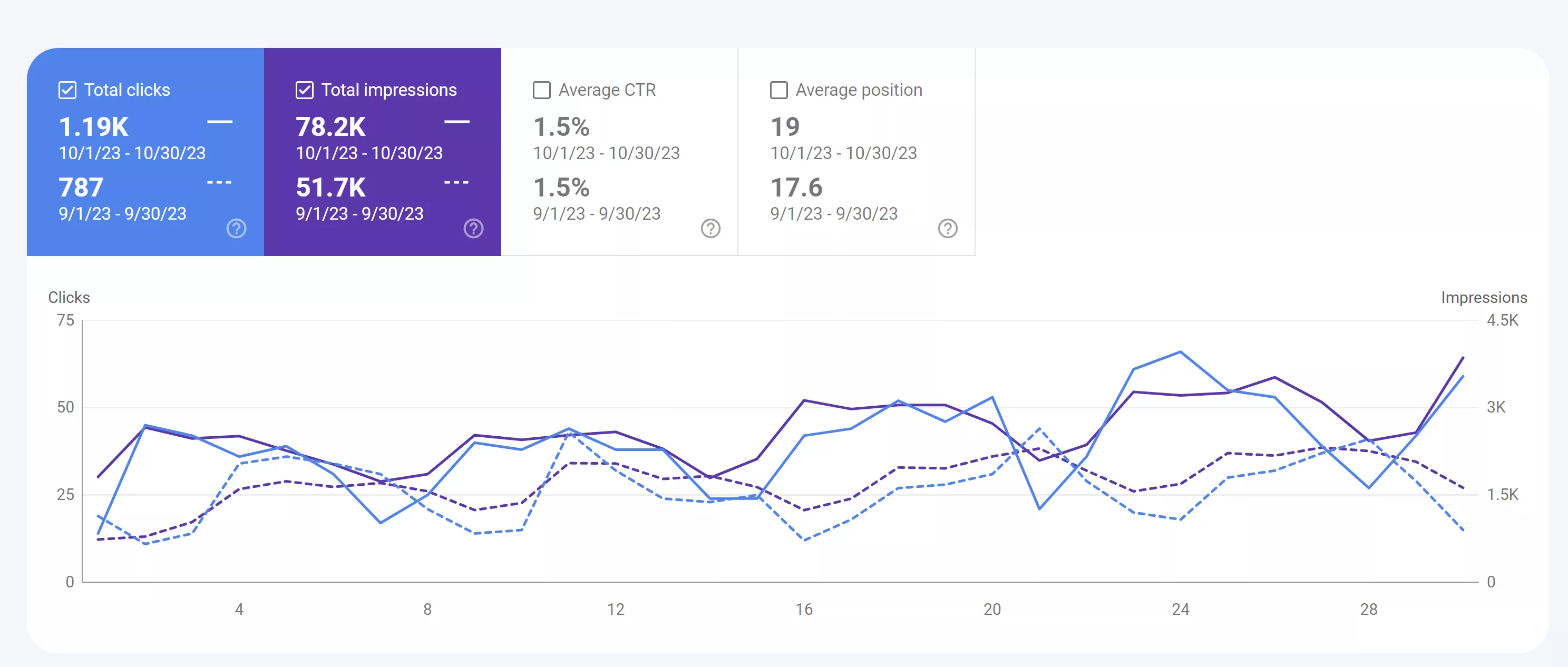Click 10/1/23 - 10/30/23 date on CTR card
This screenshot has width=1568, height=667.
click(606, 153)
